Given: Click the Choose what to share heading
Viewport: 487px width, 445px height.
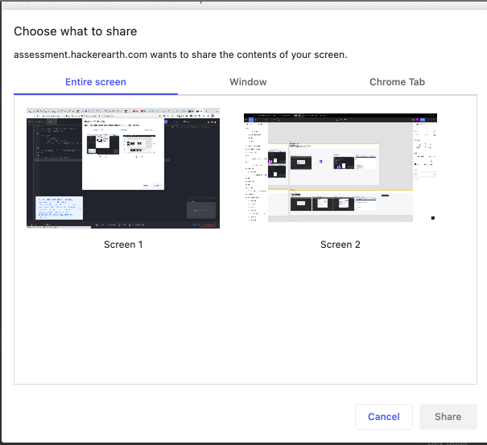Looking at the screenshot, I should (75, 31).
